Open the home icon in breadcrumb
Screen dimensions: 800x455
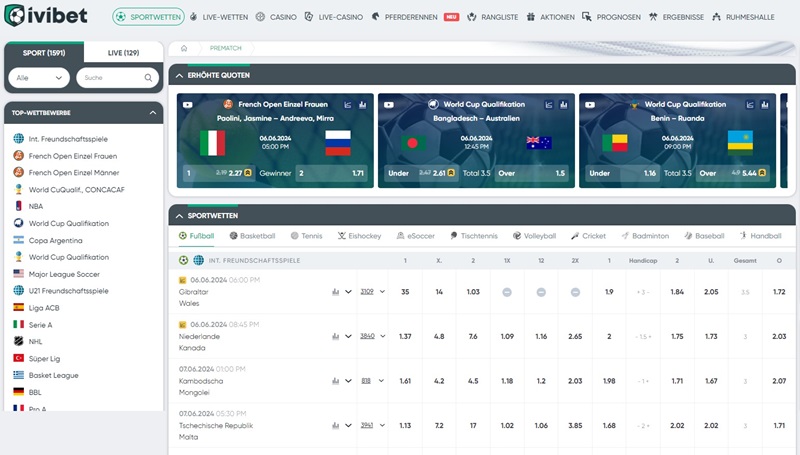coord(184,48)
